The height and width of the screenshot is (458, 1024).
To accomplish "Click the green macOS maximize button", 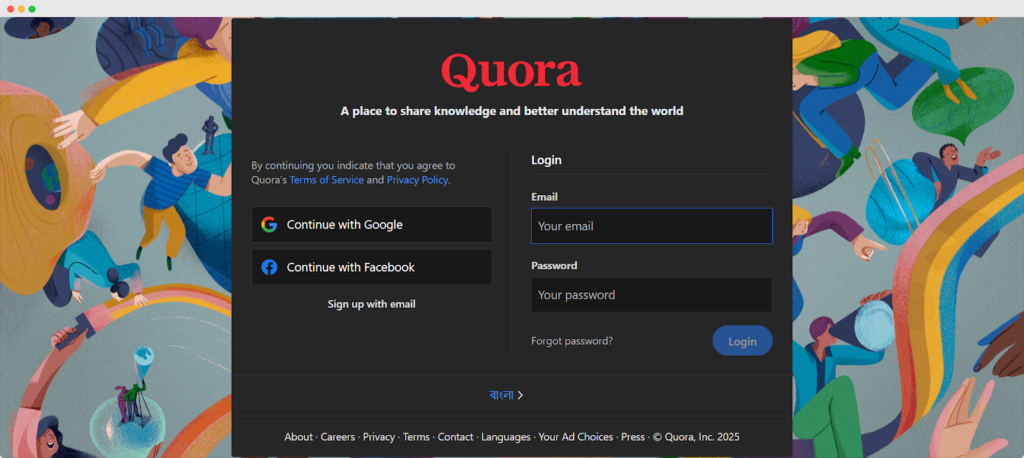I will click(x=32, y=8).
